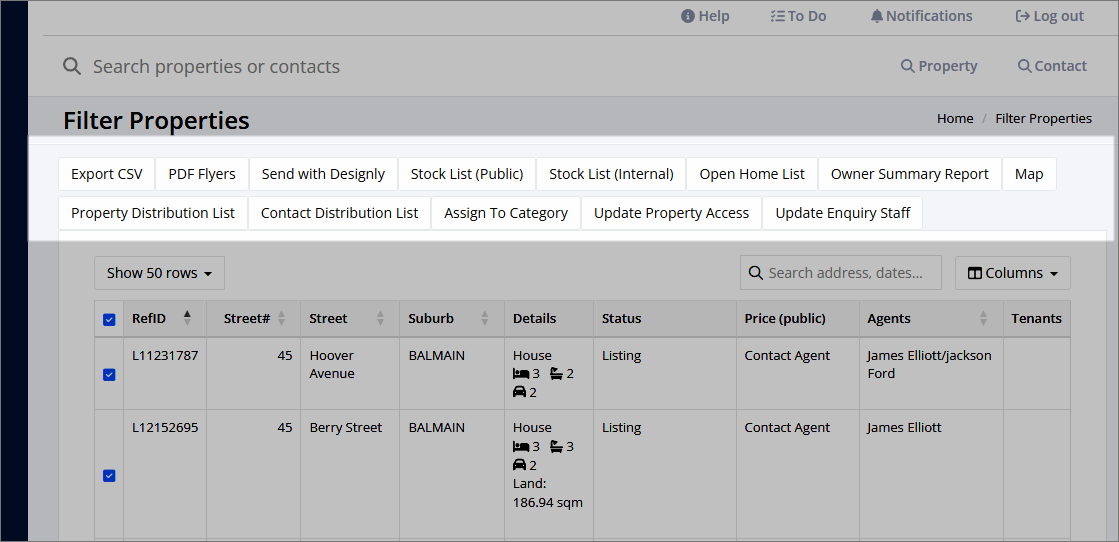Screen dimensions: 1119x542
Task: Click the car icon in Berry Street row
Action: (x=520, y=465)
